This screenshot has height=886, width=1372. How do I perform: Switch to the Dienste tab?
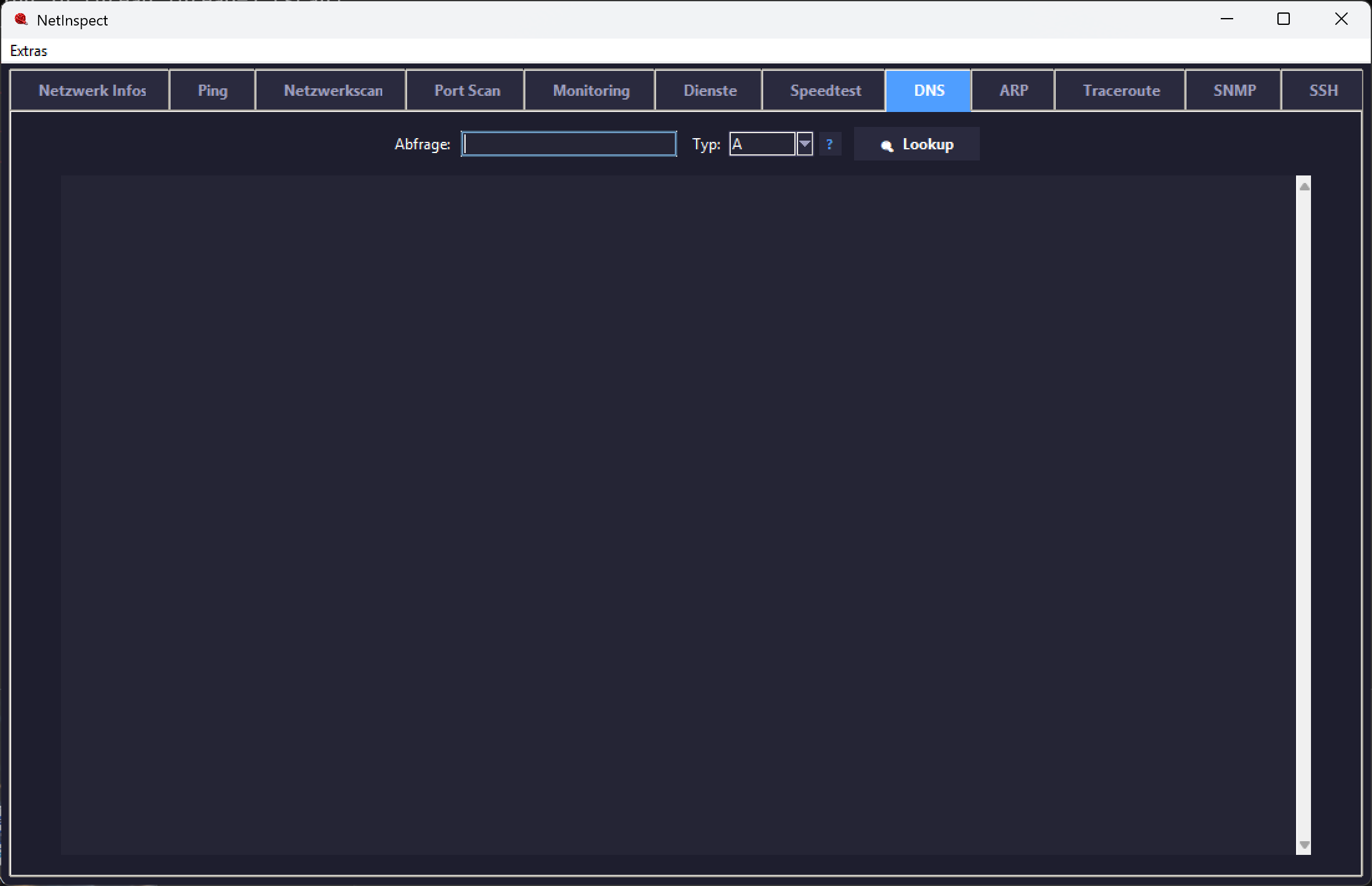pyautogui.click(x=709, y=91)
